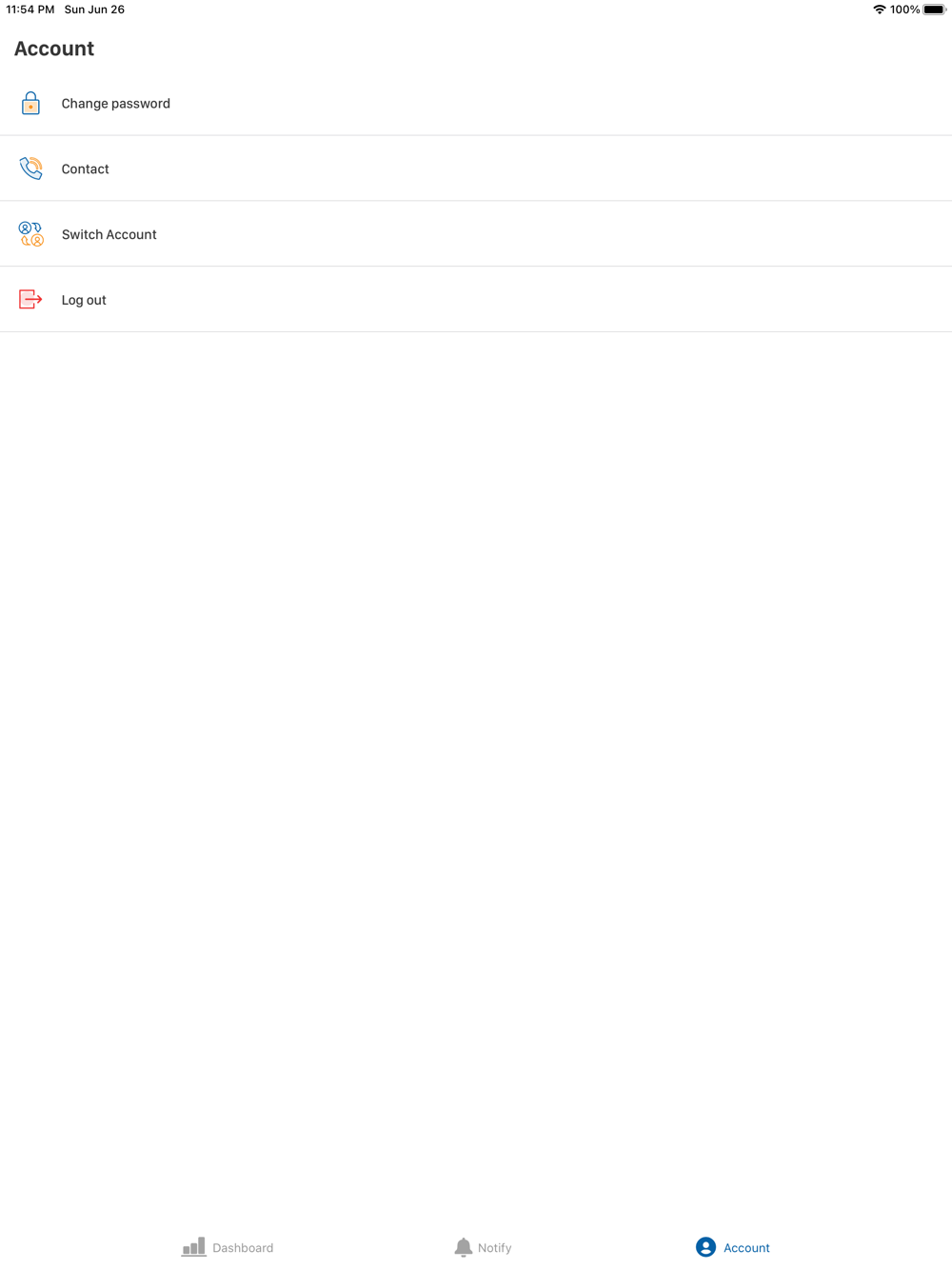The height and width of the screenshot is (1270, 952).
Task: Tap the padlock icon beside Change password
Action: [x=30, y=103]
